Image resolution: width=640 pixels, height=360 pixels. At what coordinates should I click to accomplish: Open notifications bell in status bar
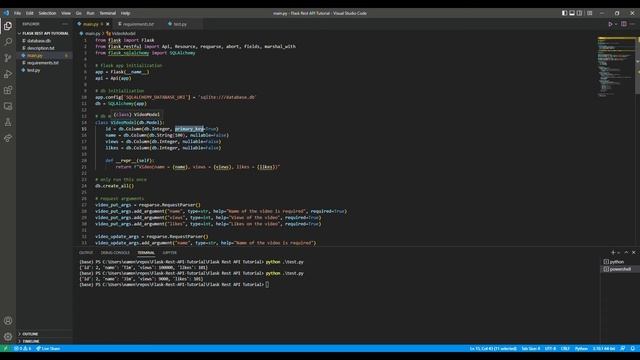point(633,349)
